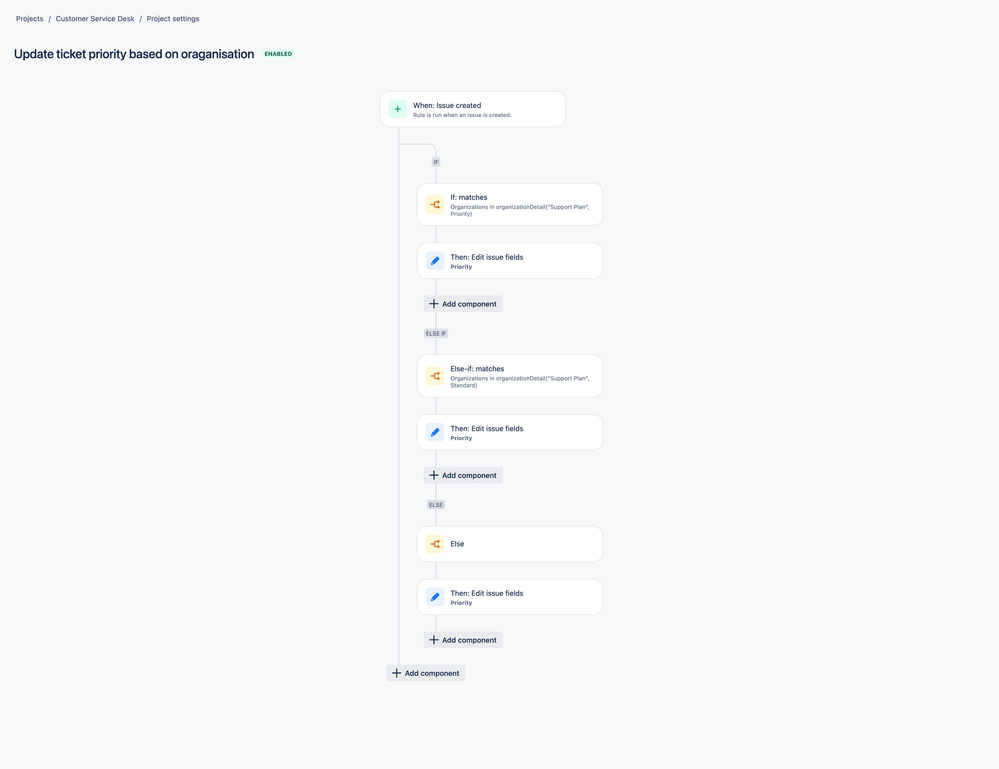Select the pencil icon on the bottom Edit issue fields card
The image size is (999, 769).
pyautogui.click(x=435, y=596)
